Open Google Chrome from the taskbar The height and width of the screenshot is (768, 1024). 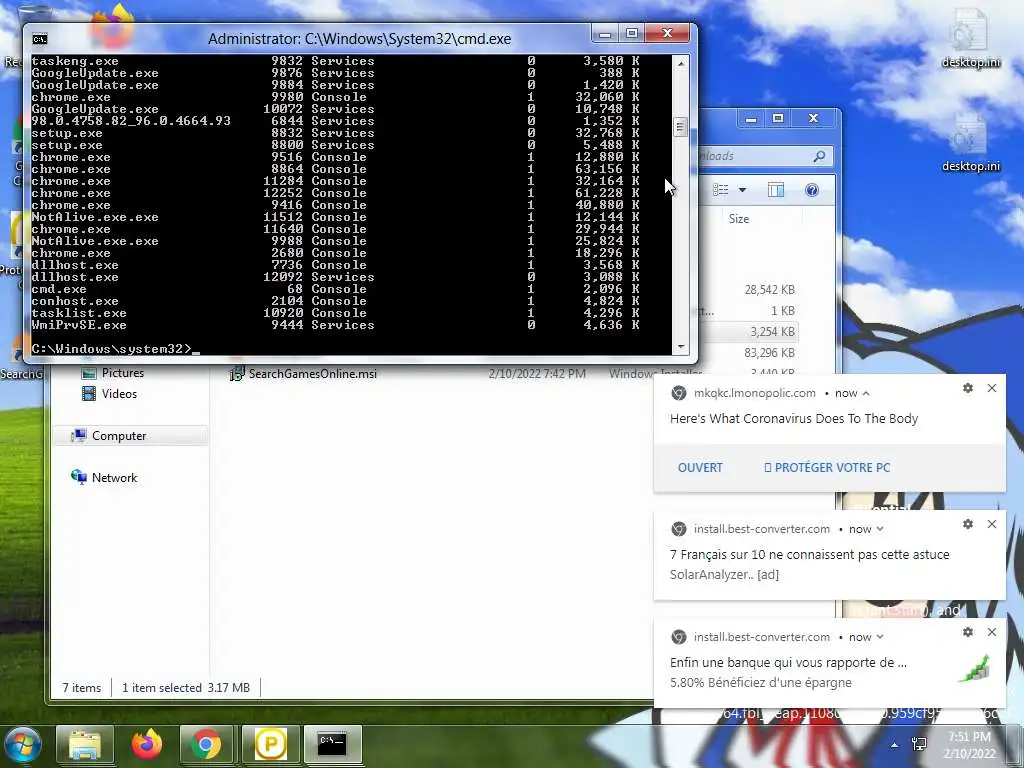pos(206,745)
